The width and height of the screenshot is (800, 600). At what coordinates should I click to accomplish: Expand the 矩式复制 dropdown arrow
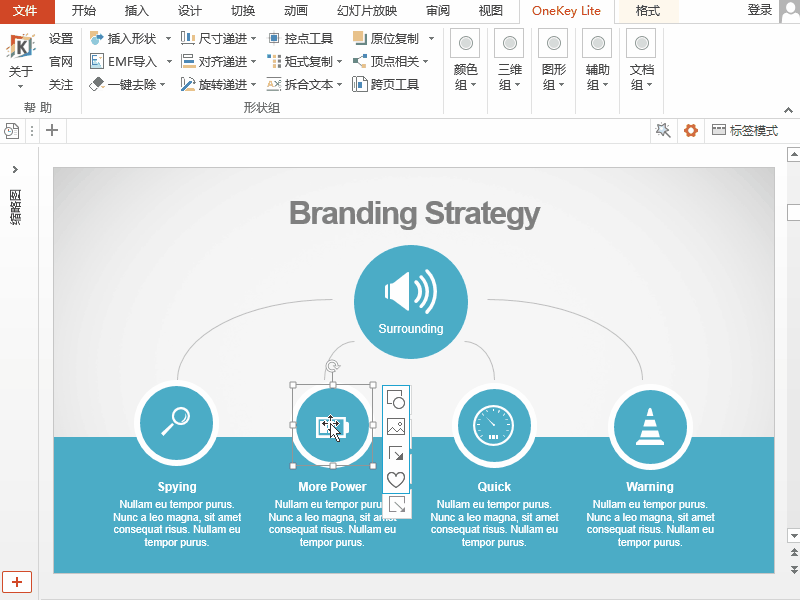(x=339, y=62)
